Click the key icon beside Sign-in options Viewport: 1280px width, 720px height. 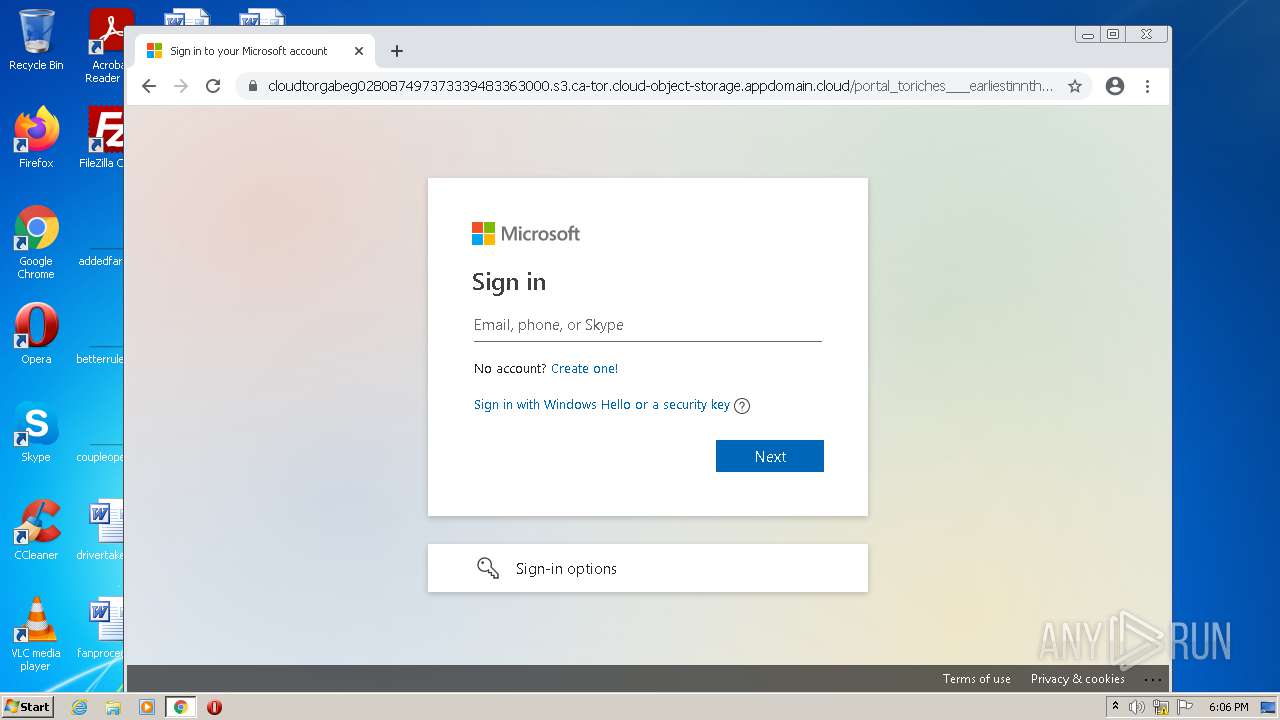488,568
